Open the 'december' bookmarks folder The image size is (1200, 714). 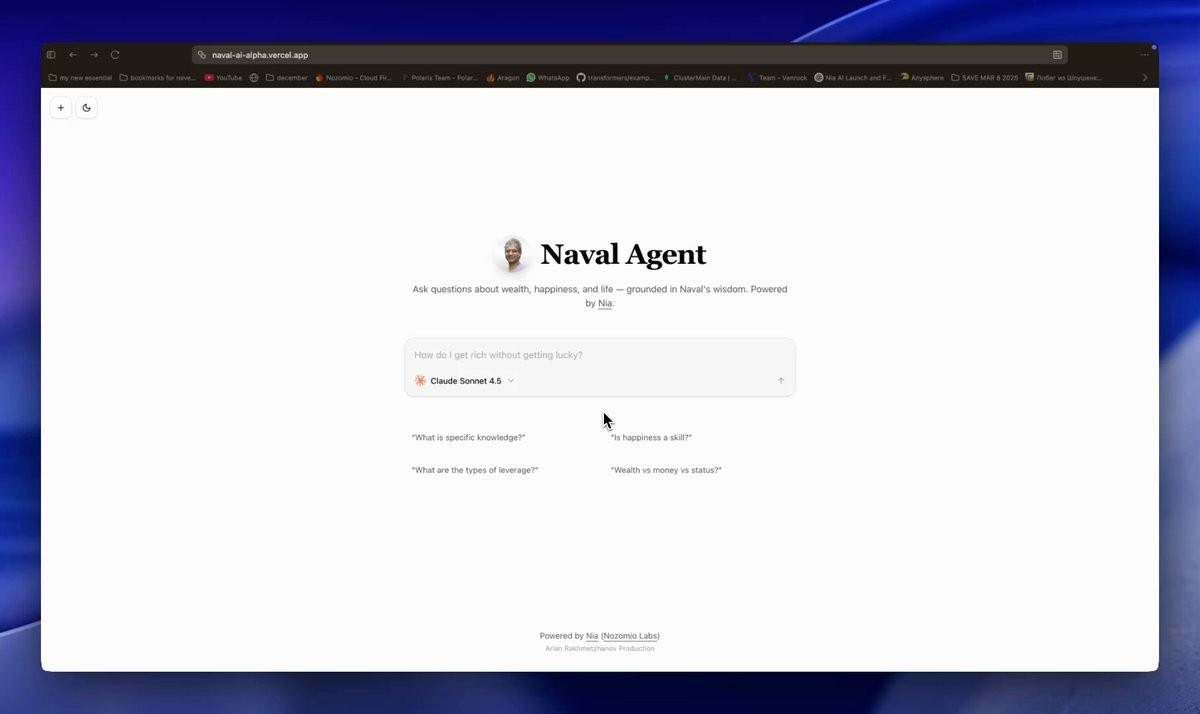coord(287,77)
